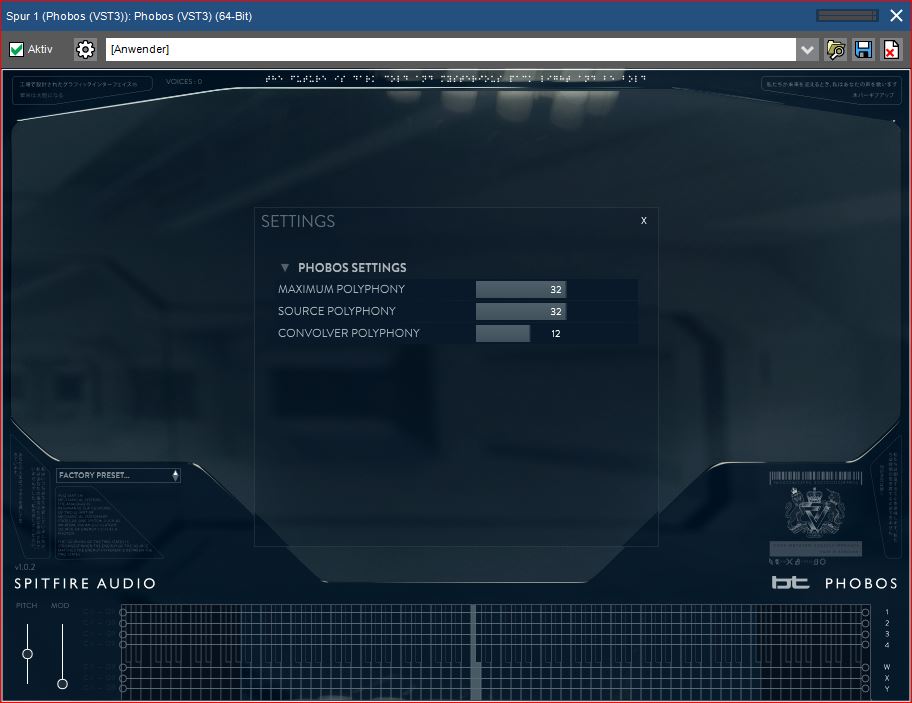The image size is (912, 703).
Task: Open the load preset folder icon
Action: (835, 49)
